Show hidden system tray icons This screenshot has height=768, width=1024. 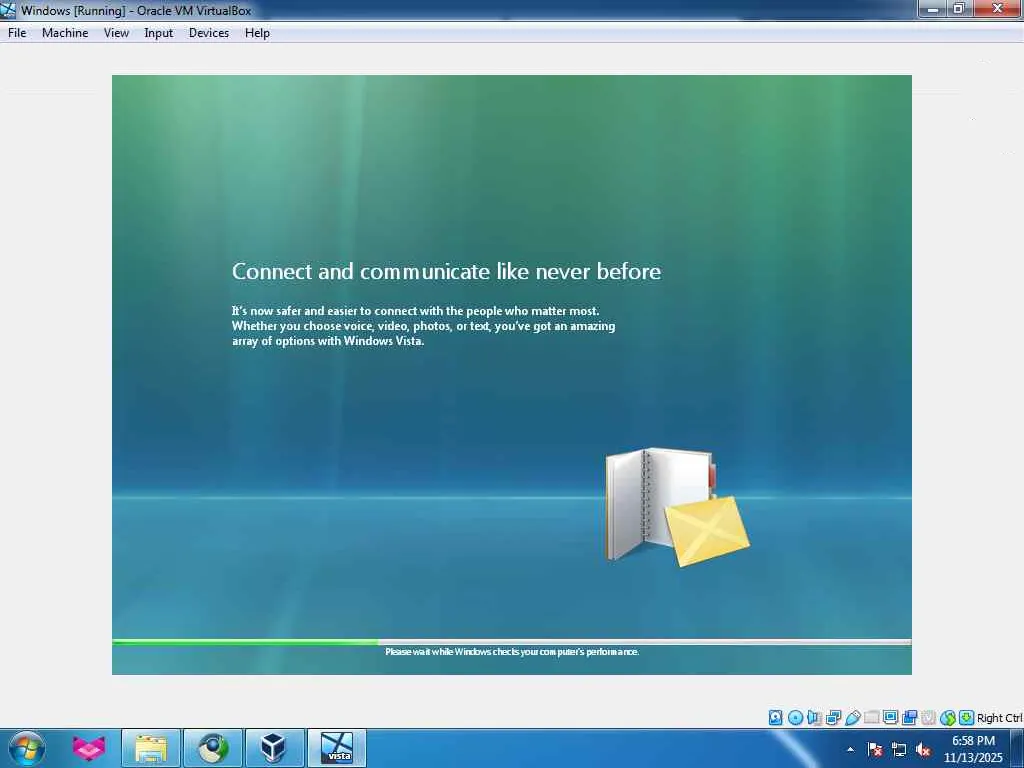pyautogui.click(x=850, y=749)
